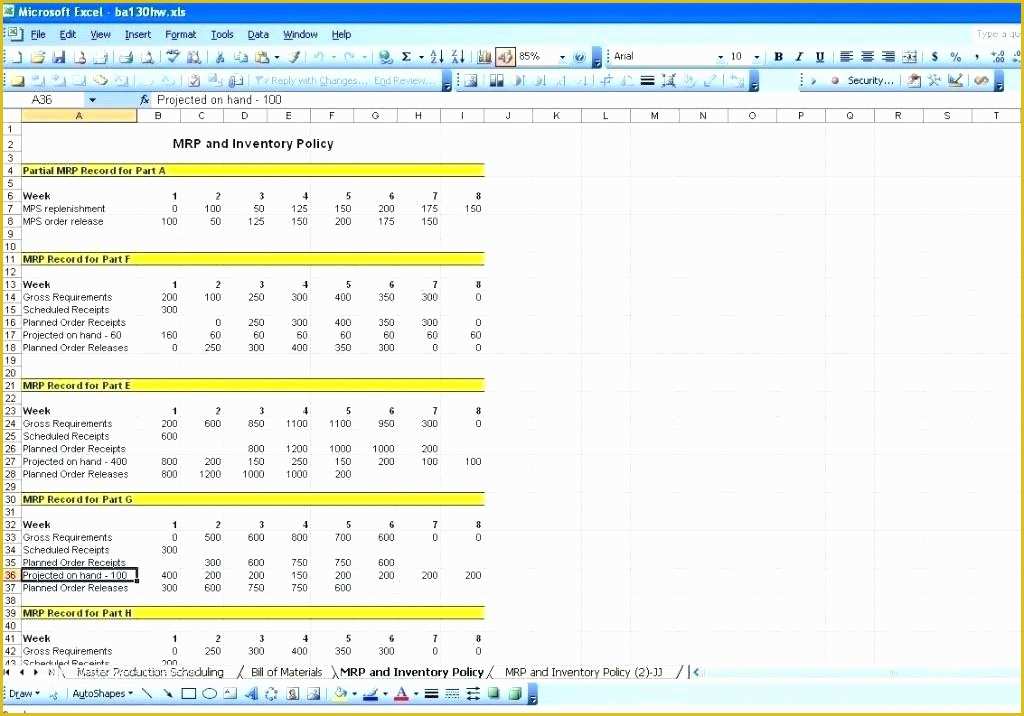
Task: Open the Arial font name dropdown
Action: (x=720, y=57)
